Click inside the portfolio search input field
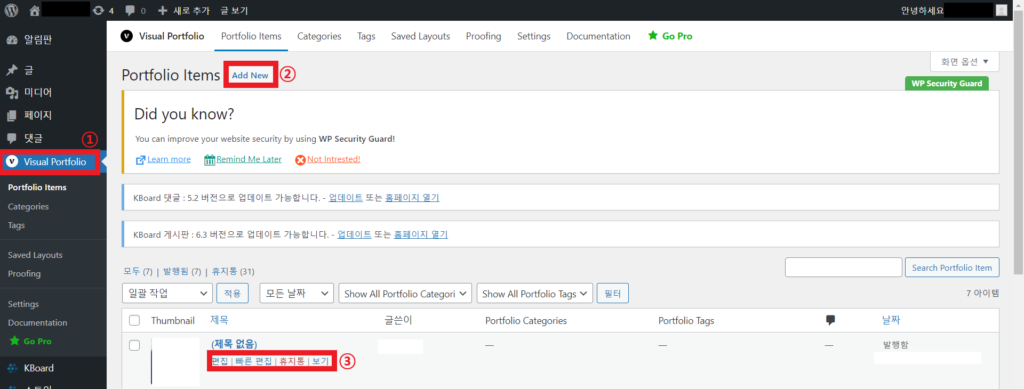 (x=843, y=267)
